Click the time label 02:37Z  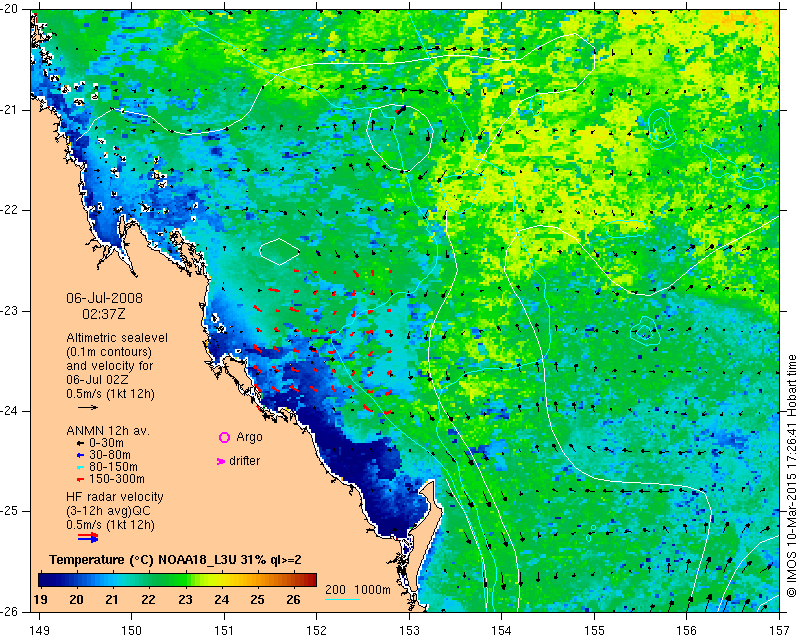[x=104, y=313]
